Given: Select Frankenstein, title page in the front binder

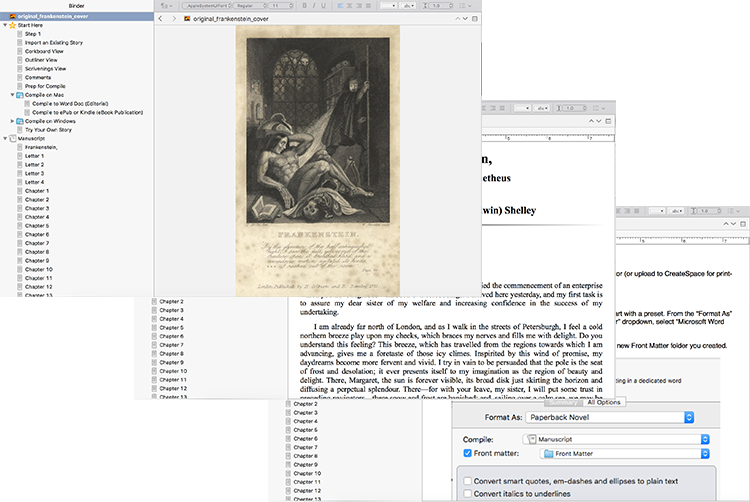Looking at the screenshot, I should pos(41,147).
